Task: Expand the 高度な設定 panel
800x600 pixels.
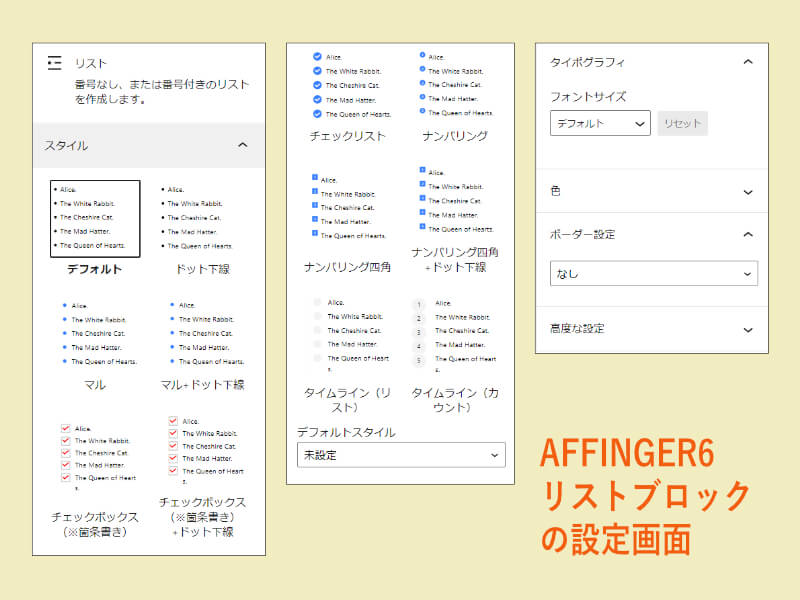Action: click(652, 329)
